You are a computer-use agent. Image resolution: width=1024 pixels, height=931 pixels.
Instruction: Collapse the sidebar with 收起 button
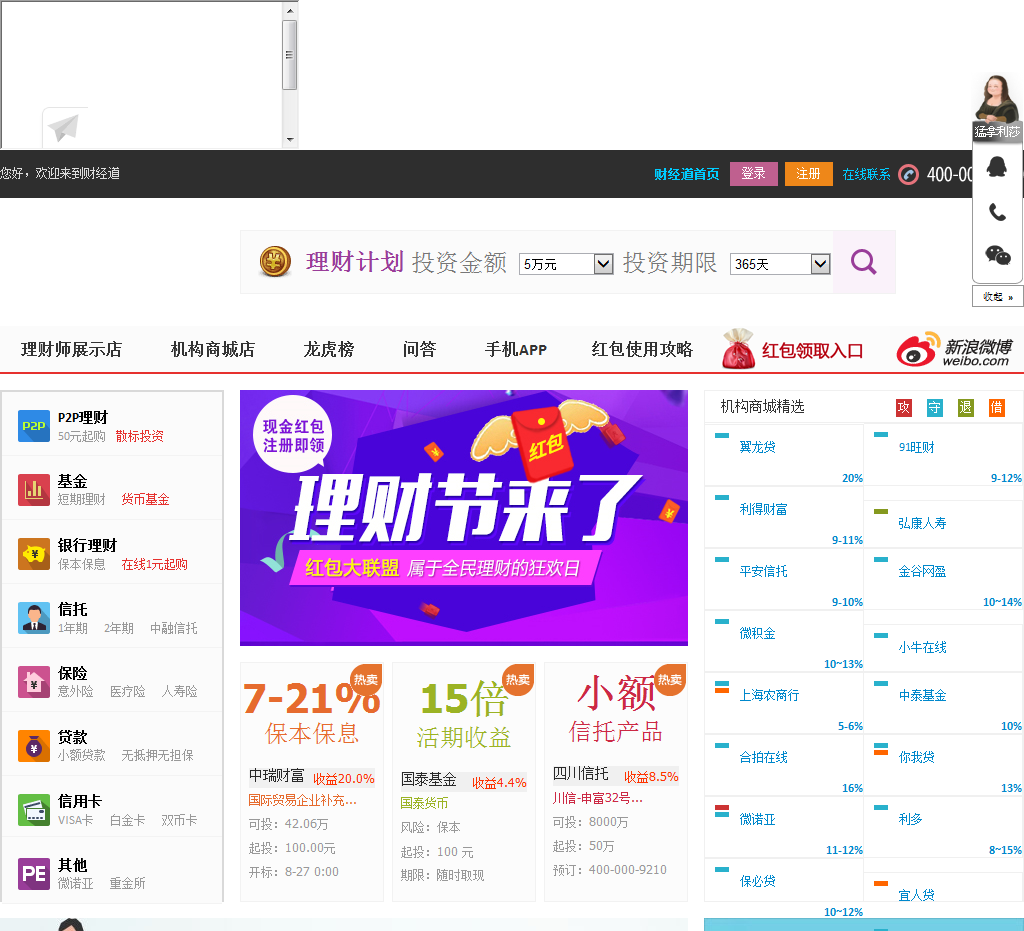click(x=997, y=296)
